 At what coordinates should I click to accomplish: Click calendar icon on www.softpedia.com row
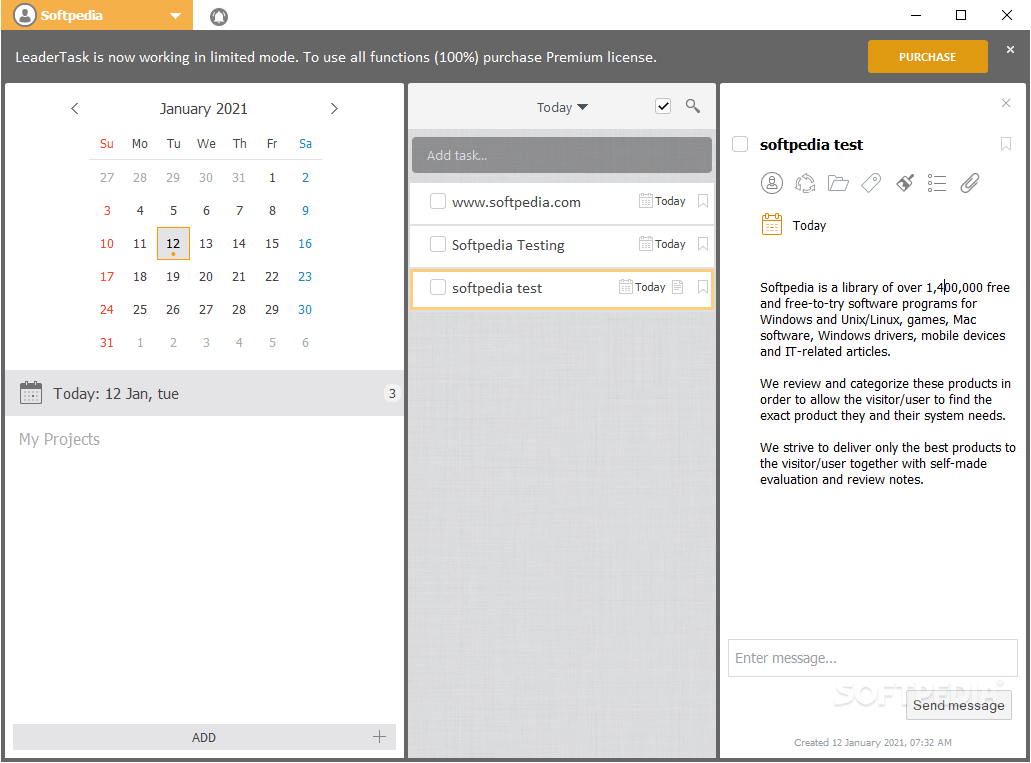click(646, 201)
